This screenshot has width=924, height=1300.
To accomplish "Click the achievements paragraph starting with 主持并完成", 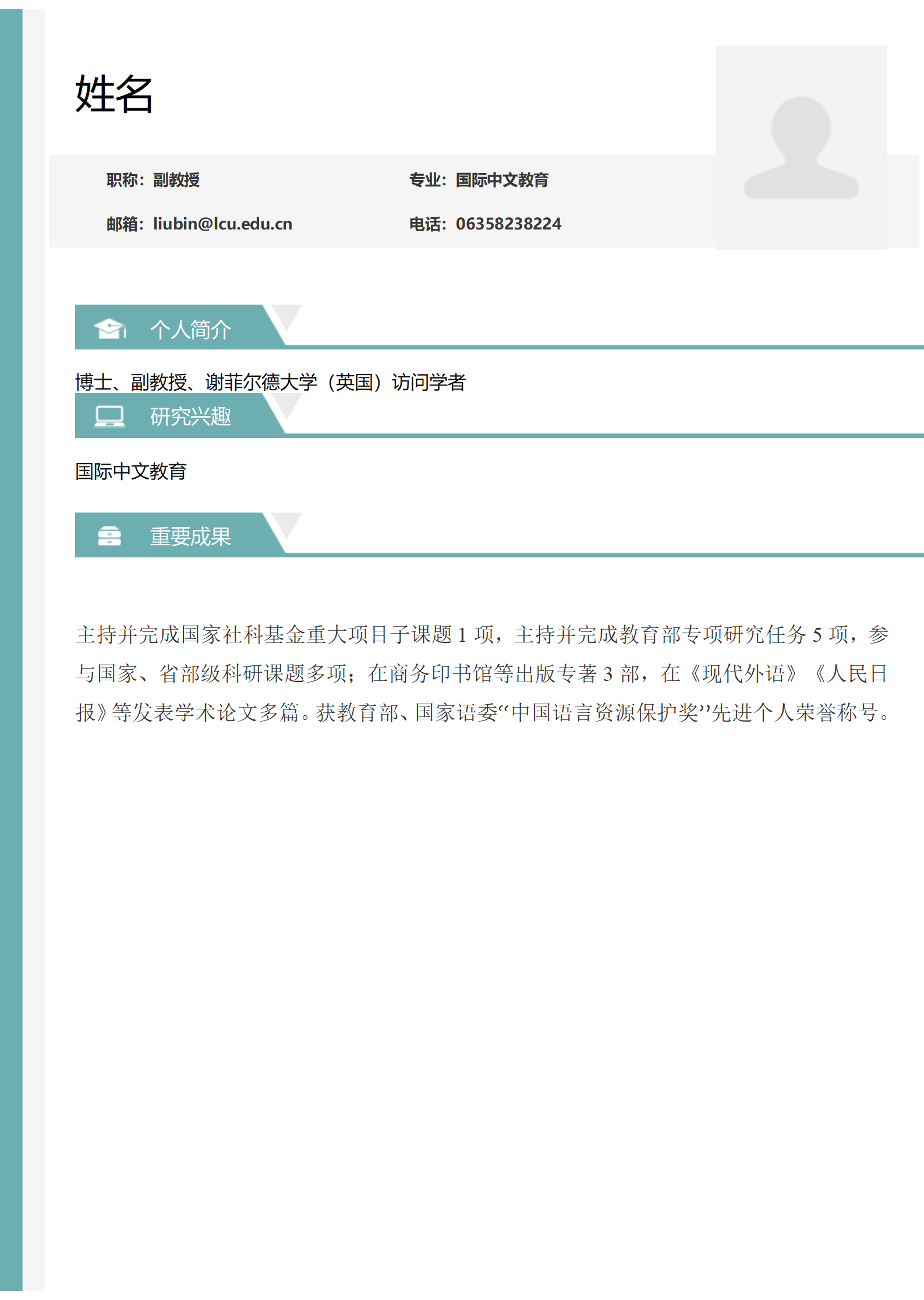I will [482, 673].
